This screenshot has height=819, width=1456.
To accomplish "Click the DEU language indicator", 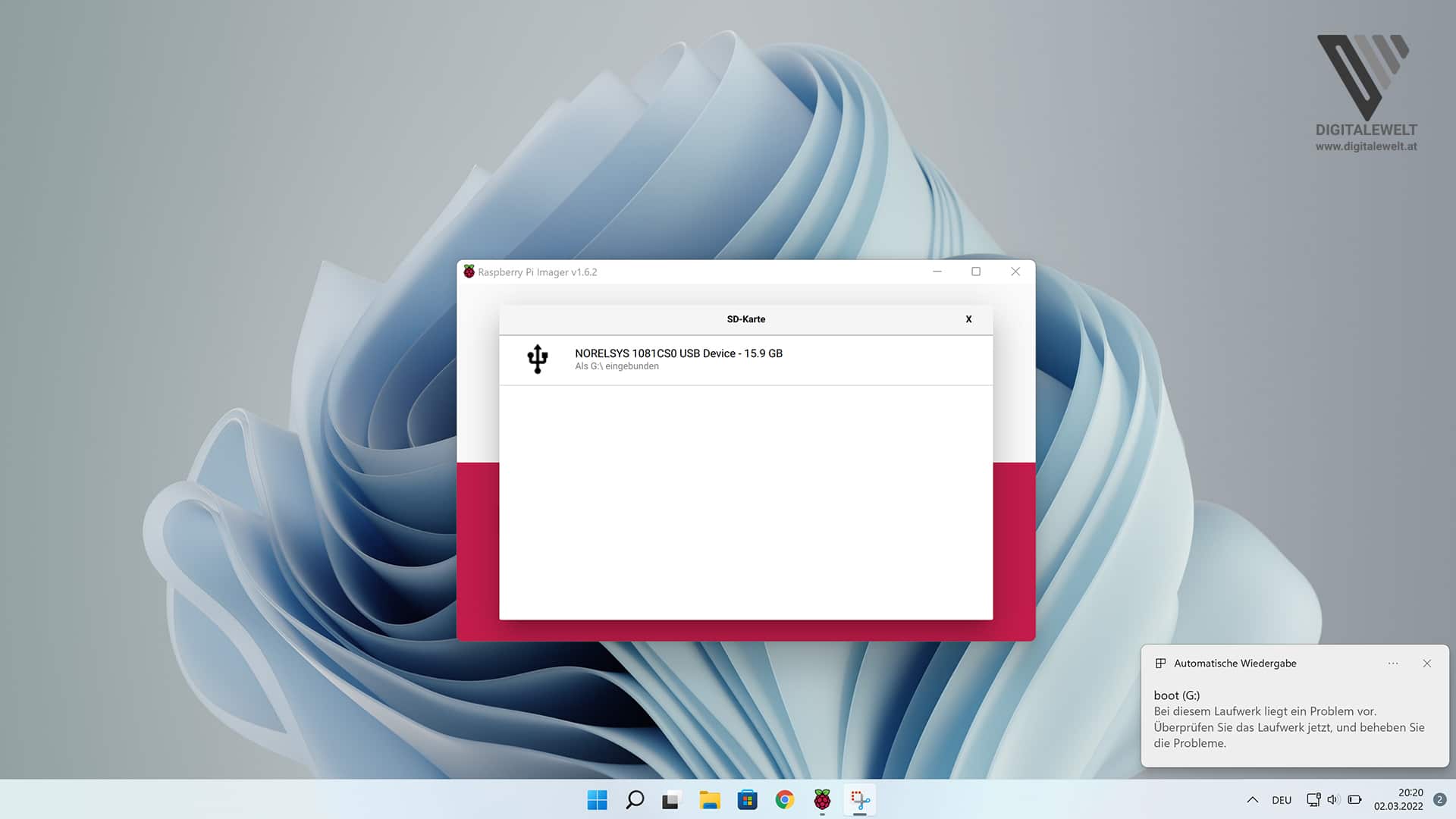I will [1282, 800].
